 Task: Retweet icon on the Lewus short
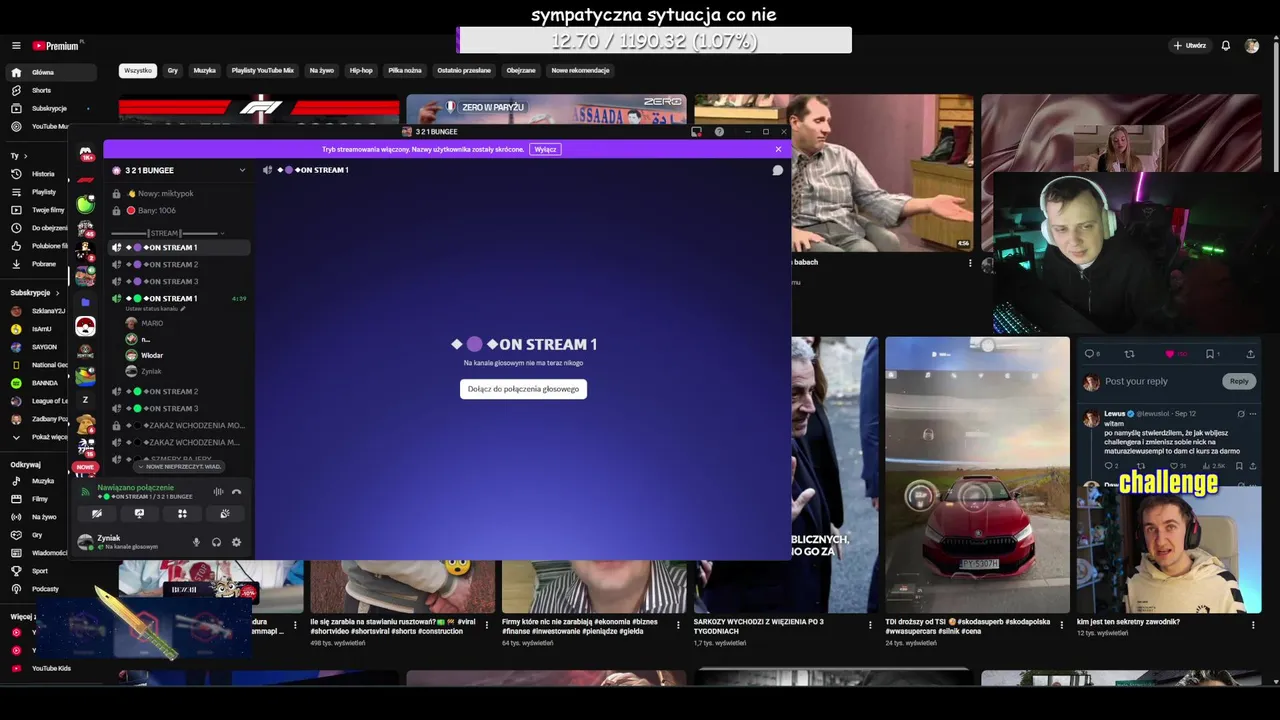(x=1129, y=354)
